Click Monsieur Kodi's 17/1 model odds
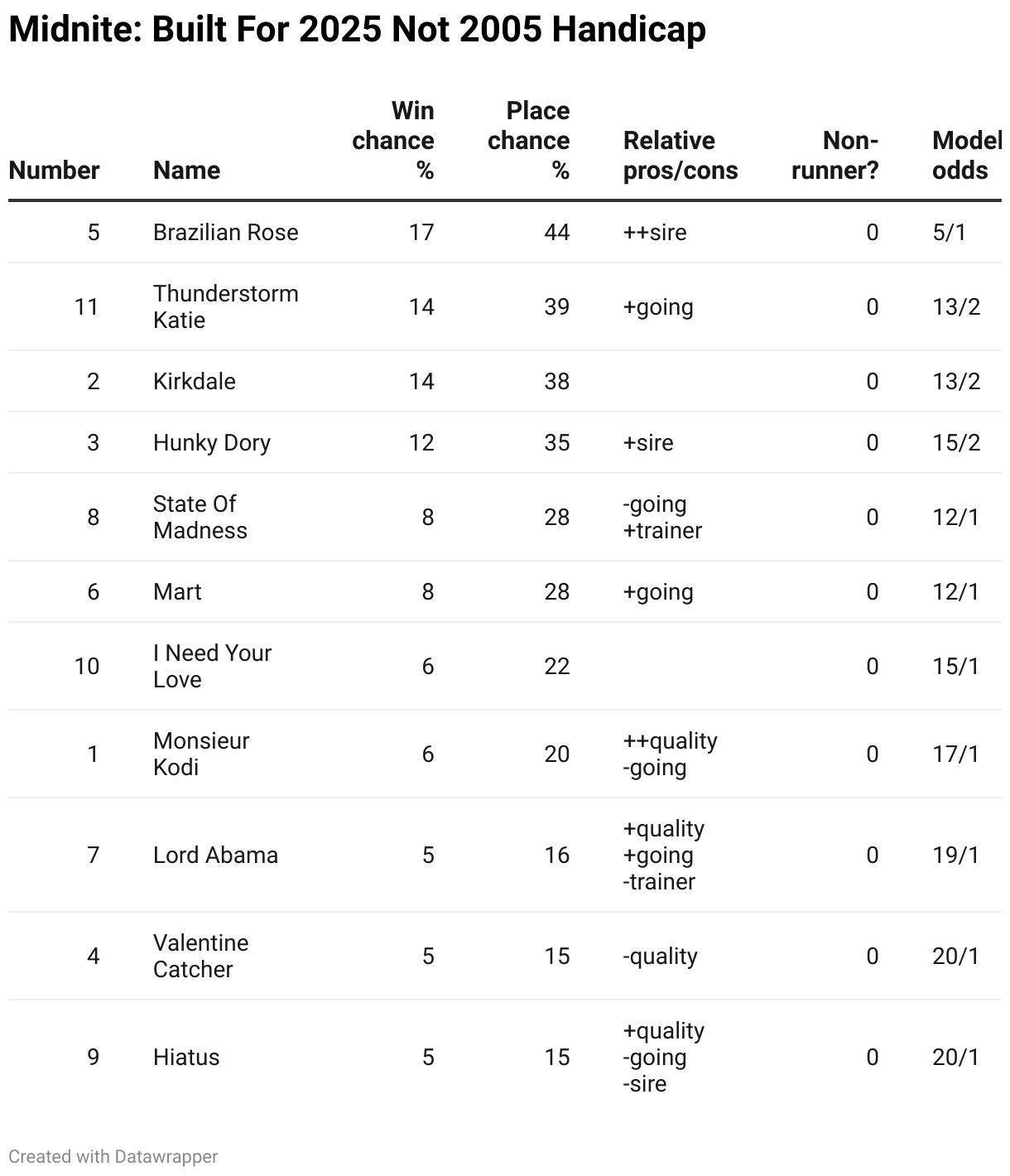1010x1176 pixels. click(955, 754)
